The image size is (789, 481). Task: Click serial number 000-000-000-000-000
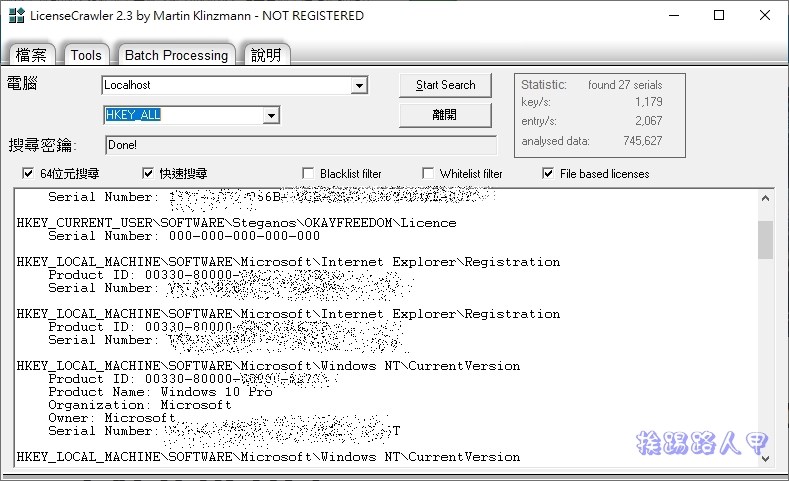(x=245, y=236)
